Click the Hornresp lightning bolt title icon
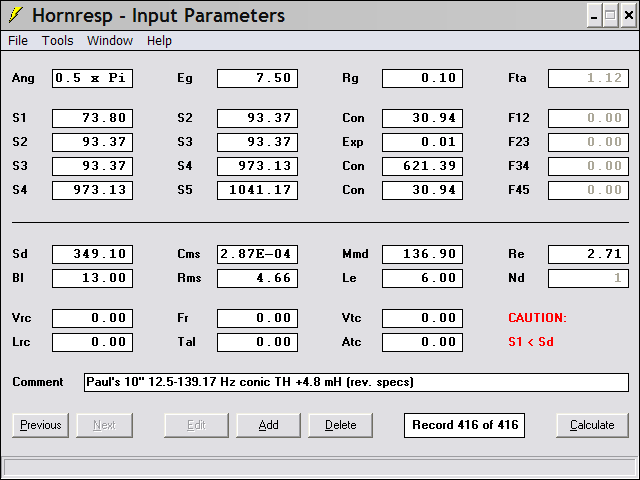Screen dimensions: 640x480 (16, 15)
